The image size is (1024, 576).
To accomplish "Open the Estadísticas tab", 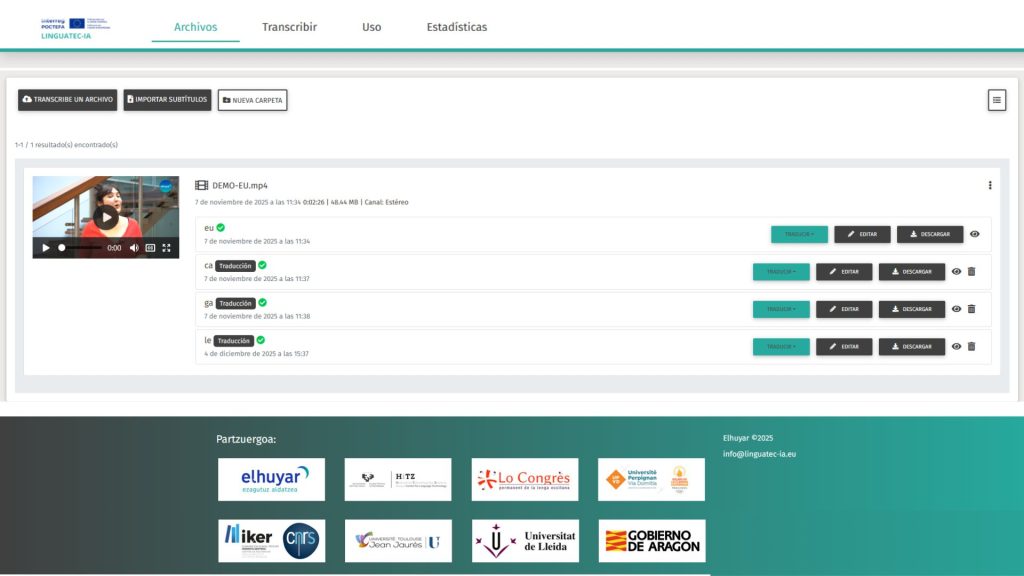I will point(456,27).
